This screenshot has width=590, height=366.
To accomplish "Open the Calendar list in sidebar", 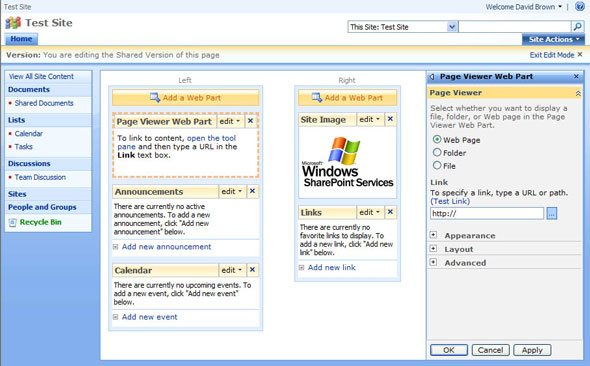I will [x=29, y=134].
